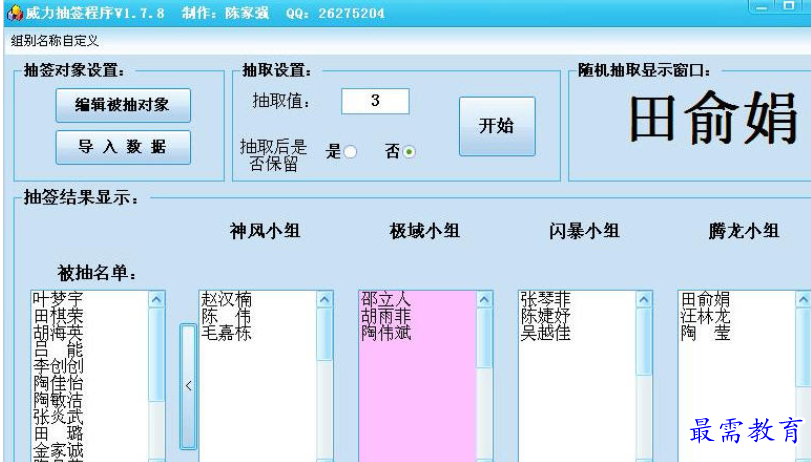Select 金家诚 in the candidate list

[x=58, y=450]
